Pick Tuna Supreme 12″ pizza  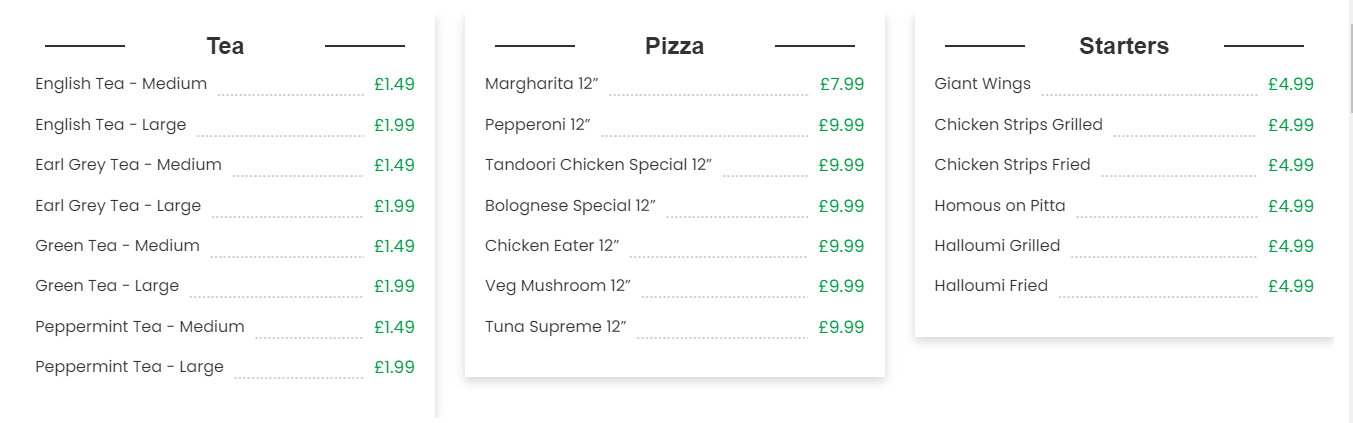pos(555,327)
